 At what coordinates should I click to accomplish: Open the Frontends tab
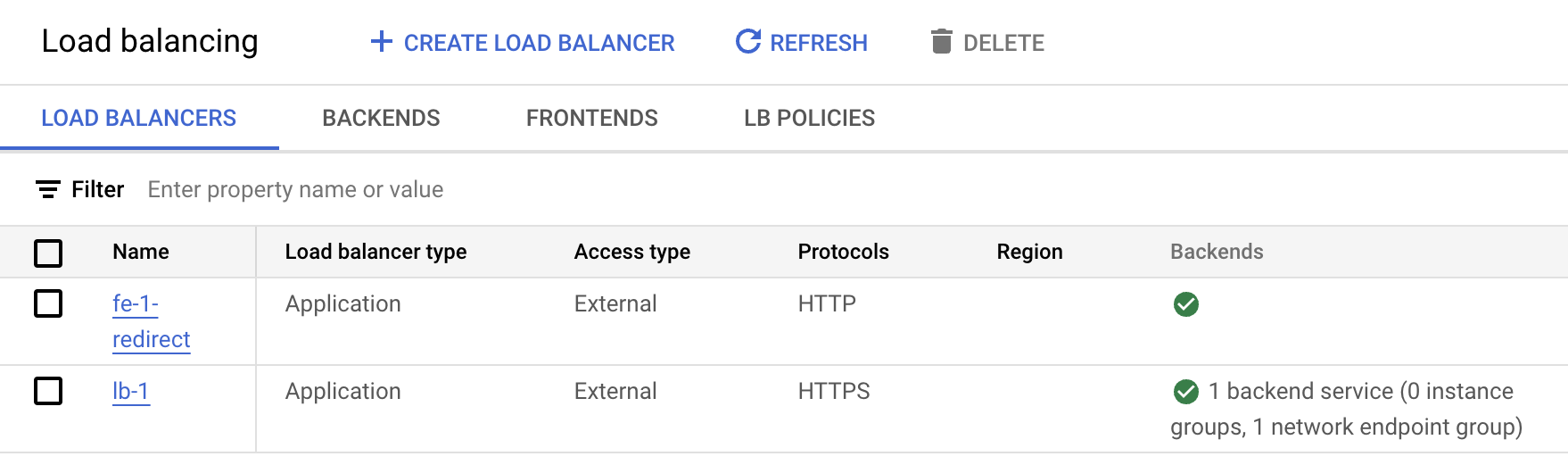(591, 118)
